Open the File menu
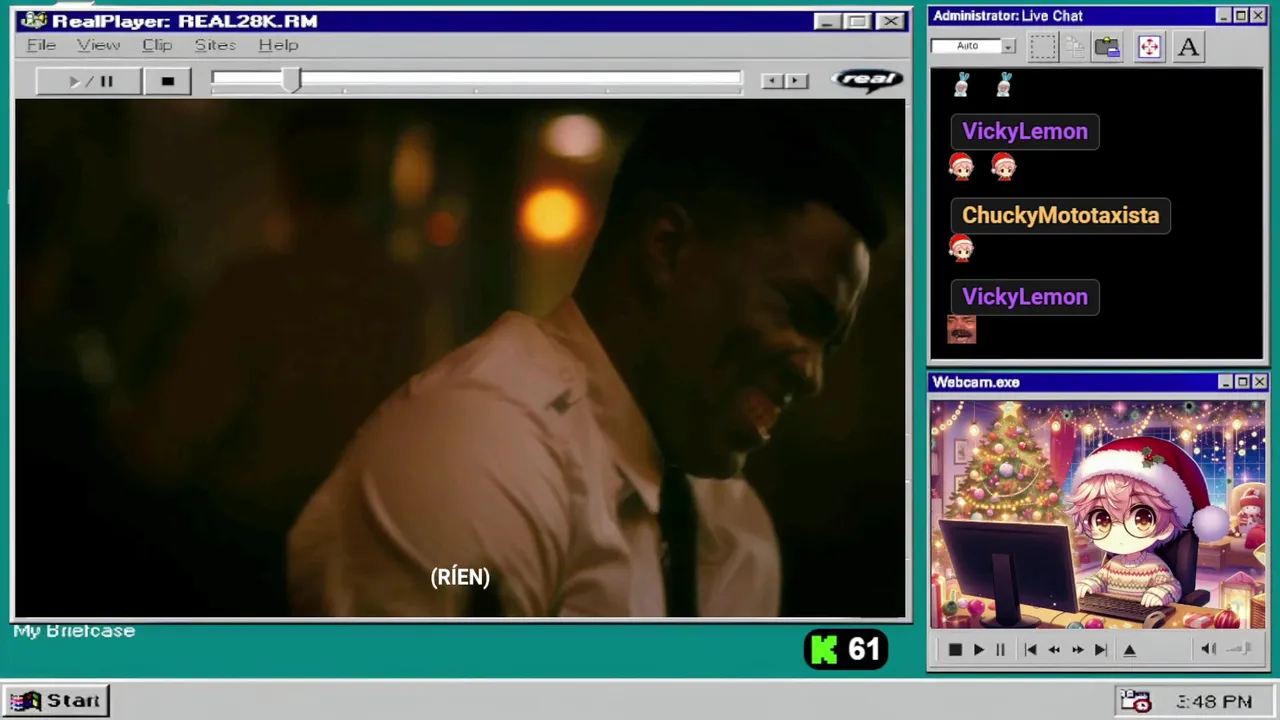The image size is (1280, 720). 41,45
